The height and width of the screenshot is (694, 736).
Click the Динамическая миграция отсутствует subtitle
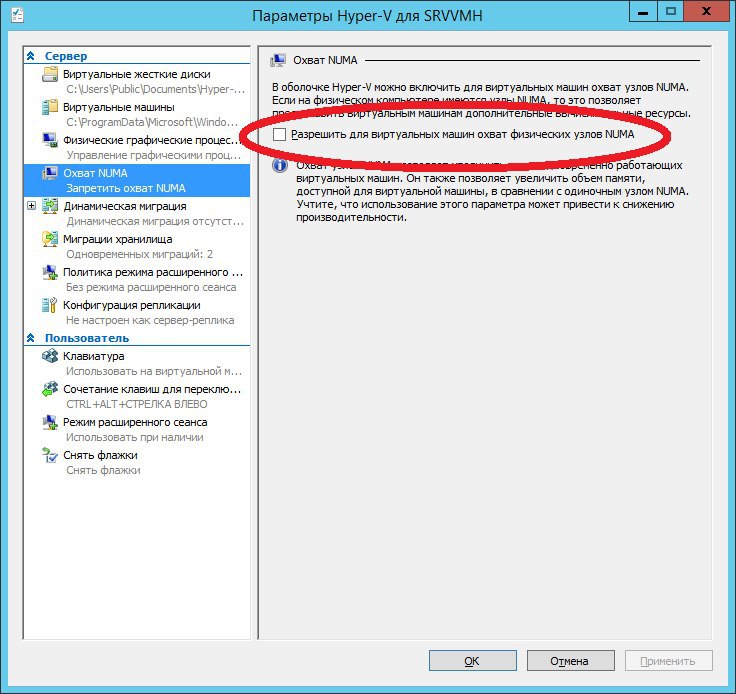coord(155,221)
